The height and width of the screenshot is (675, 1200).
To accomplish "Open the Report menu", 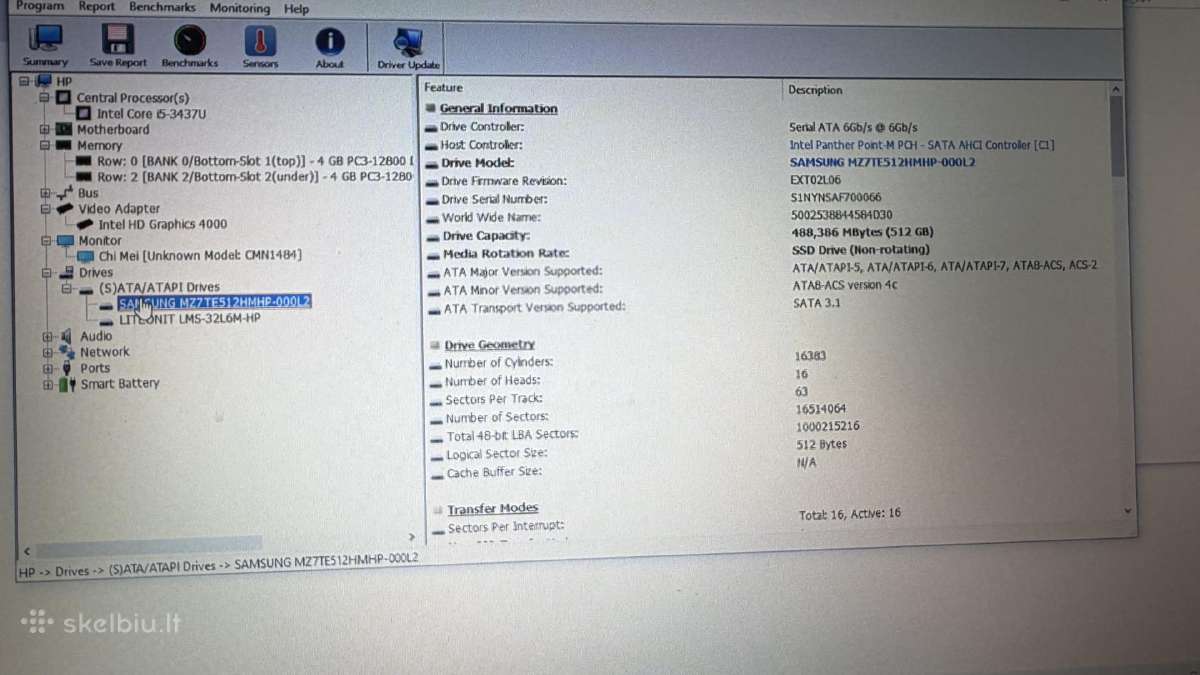I will (97, 6).
